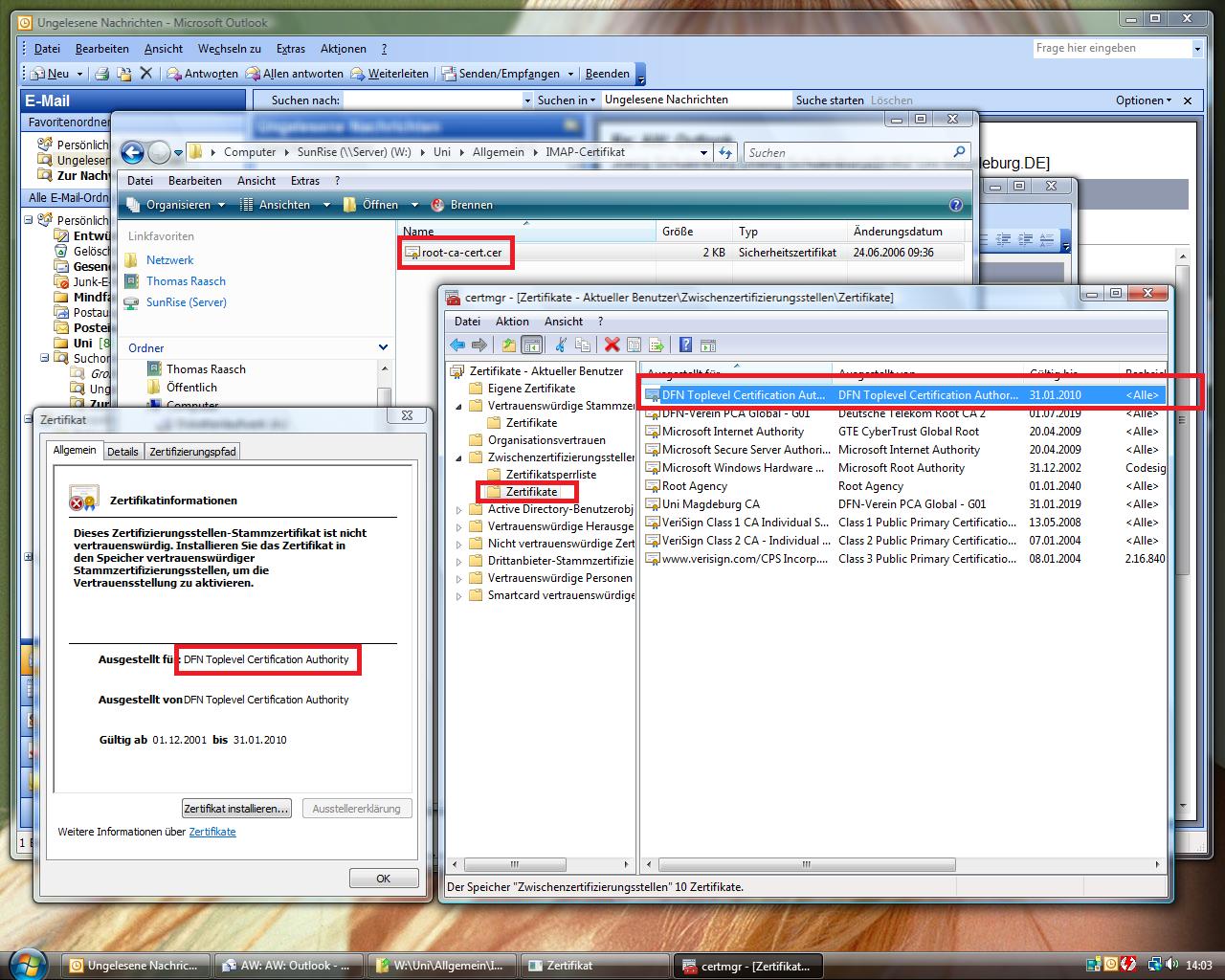Toggle console tree pane in certmgr
The width and height of the screenshot is (1225, 980).
click(x=531, y=345)
